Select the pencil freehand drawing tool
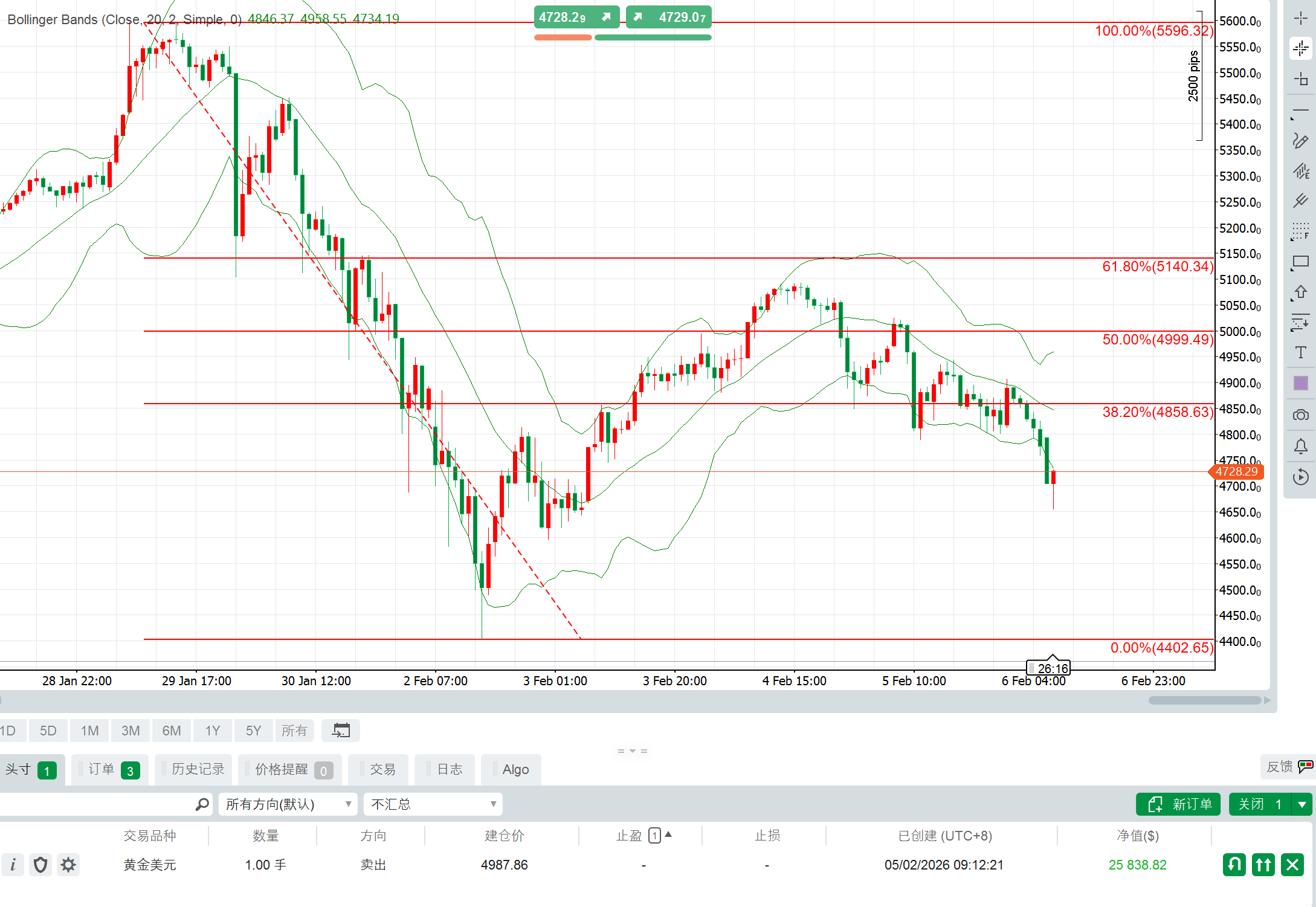Image resolution: width=1316 pixels, height=907 pixels. [x=1300, y=141]
